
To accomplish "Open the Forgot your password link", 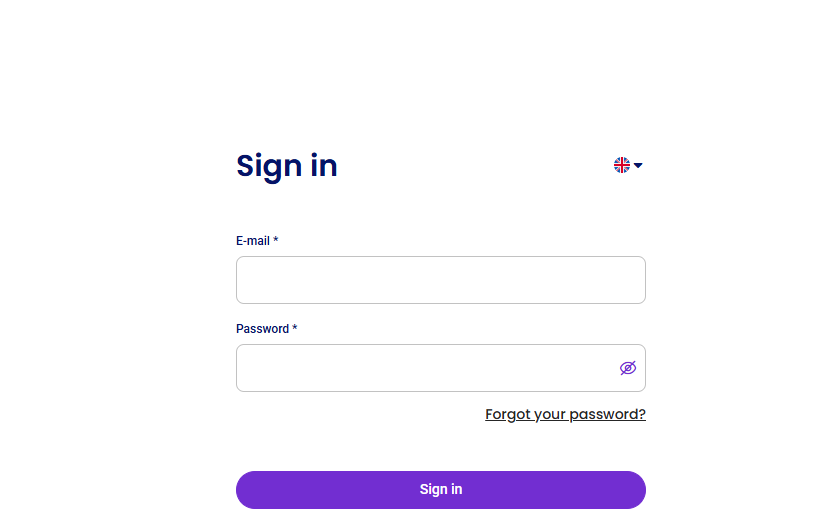I will [x=565, y=414].
